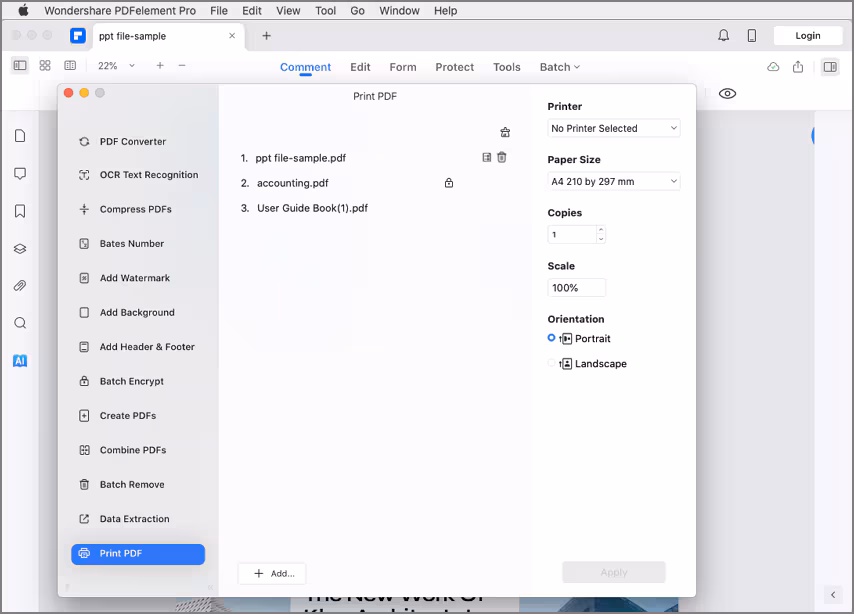Open the Window menu
The width and height of the screenshot is (854, 614).
click(399, 10)
